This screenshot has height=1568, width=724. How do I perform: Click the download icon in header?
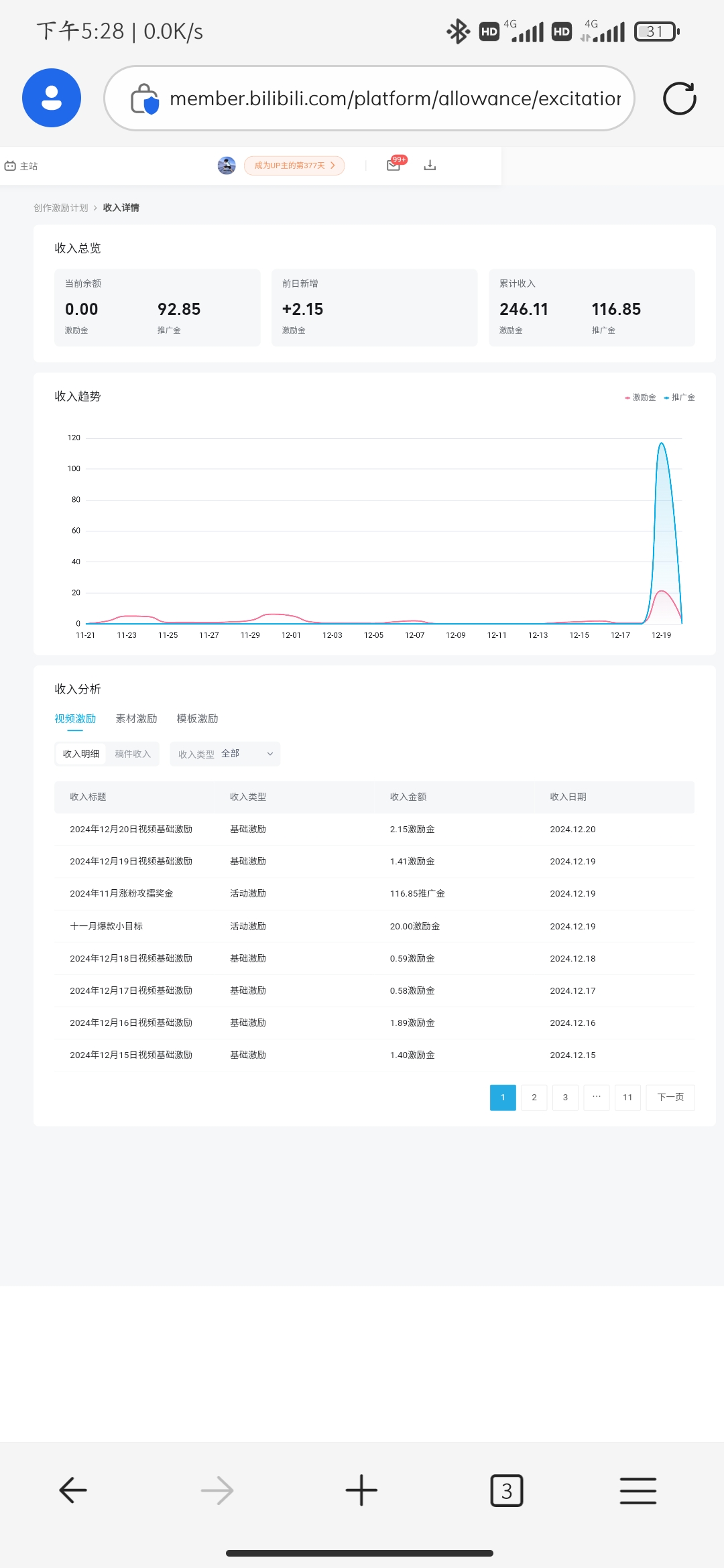pos(430,166)
